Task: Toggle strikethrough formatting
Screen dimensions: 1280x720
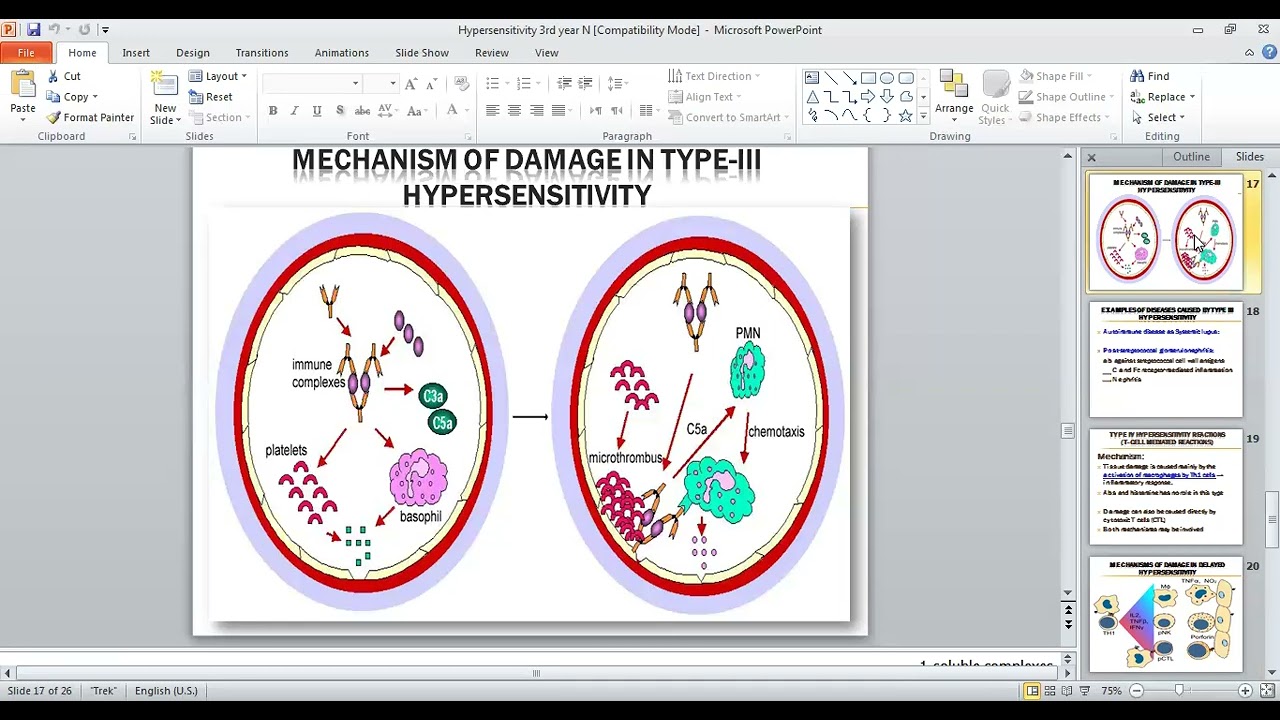Action: click(362, 110)
